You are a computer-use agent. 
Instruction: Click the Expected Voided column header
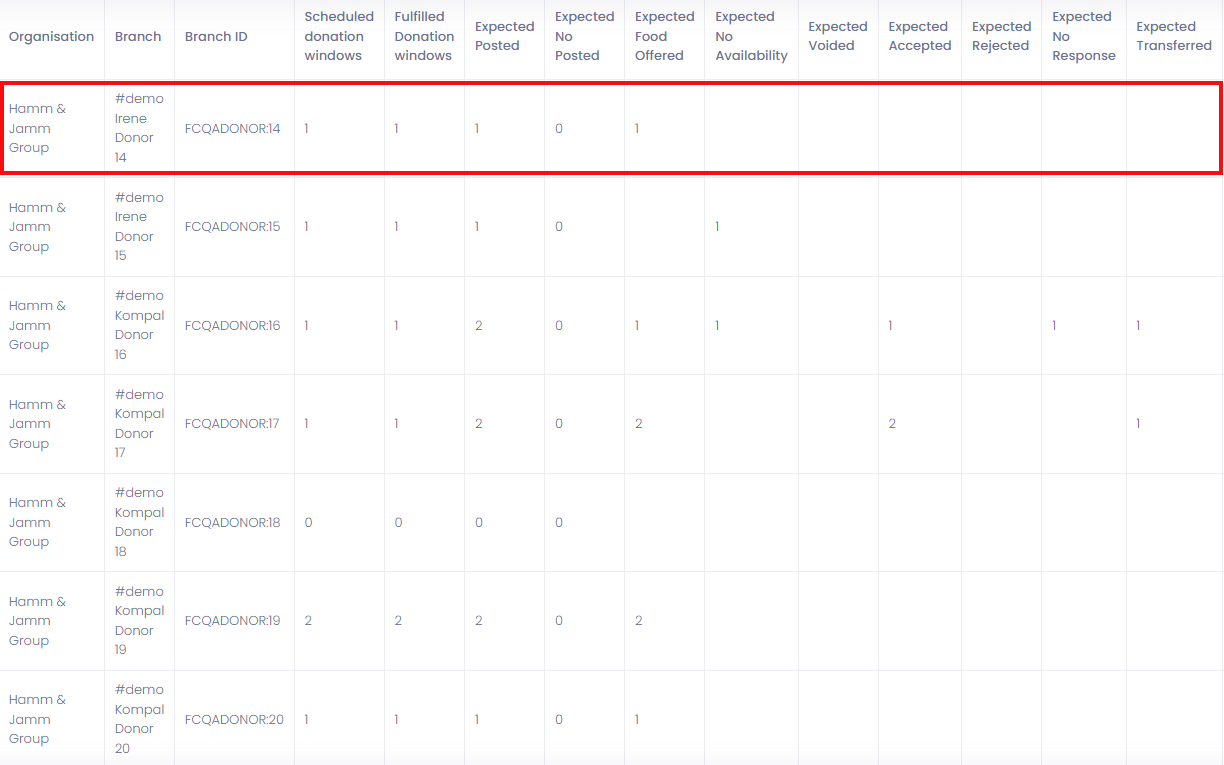click(x=837, y=36)
